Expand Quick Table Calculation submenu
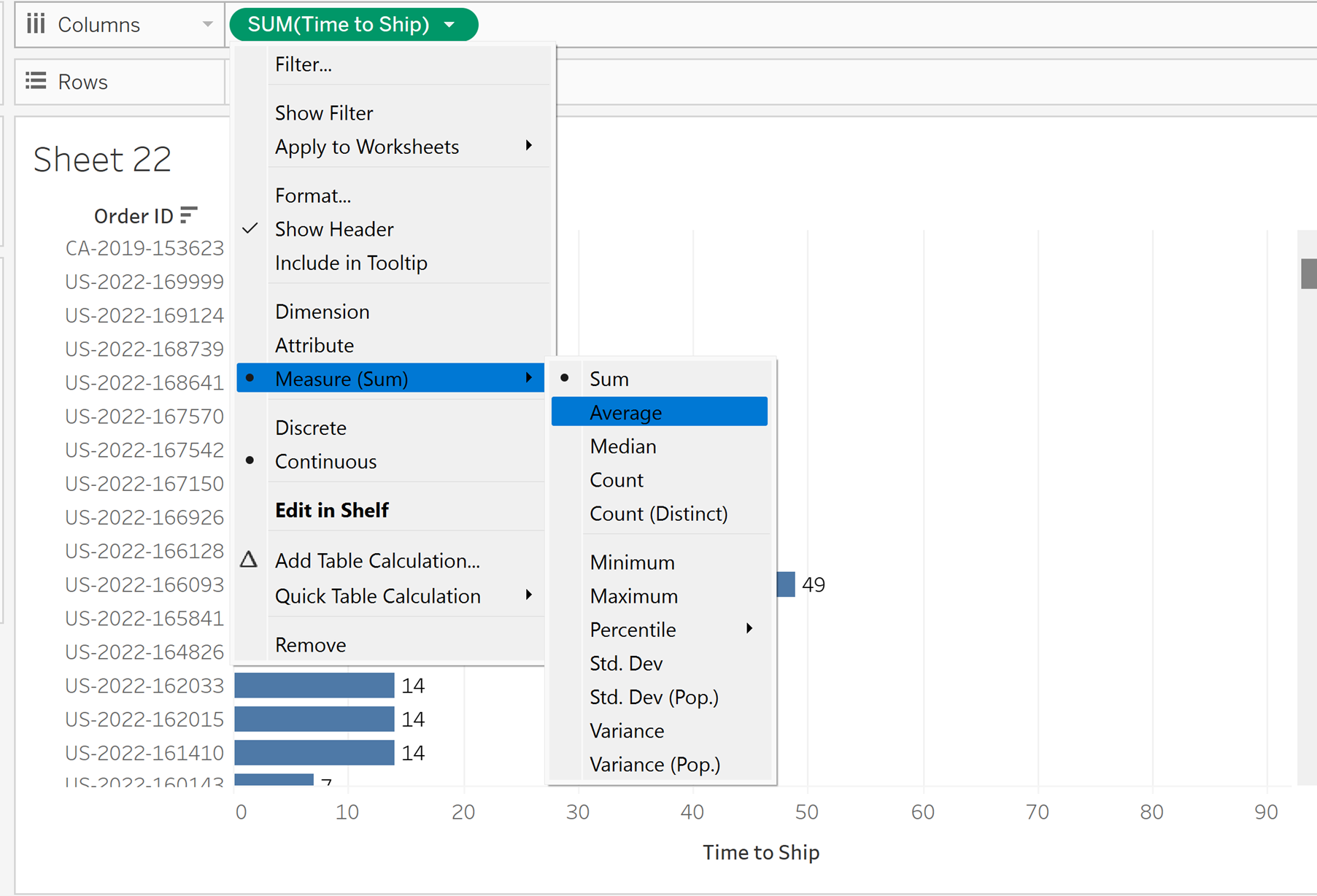Image resolution: width=1317 pixels, height=896 pixels. (x=528, y=595)
